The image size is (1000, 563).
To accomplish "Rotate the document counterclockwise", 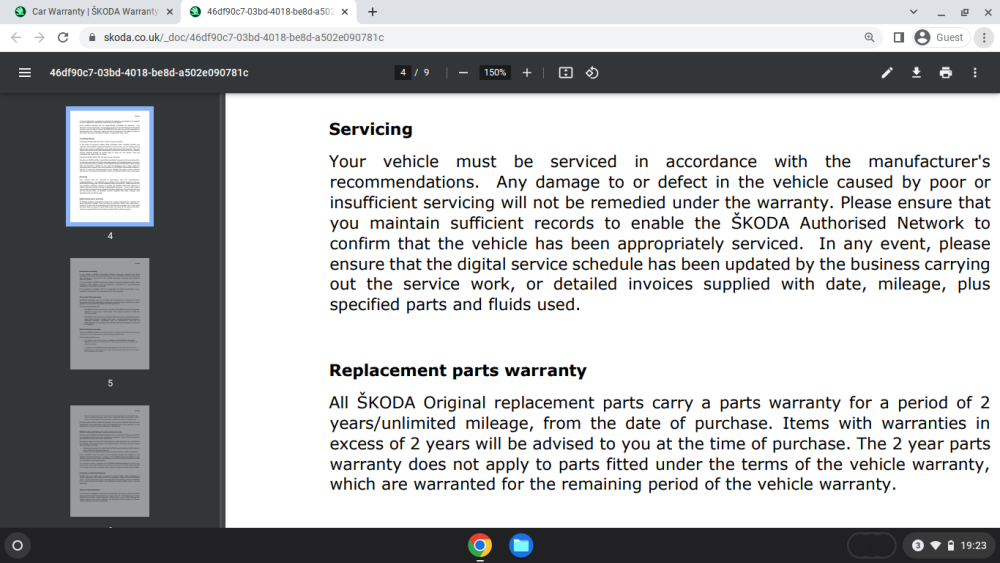I will point(592,73).
